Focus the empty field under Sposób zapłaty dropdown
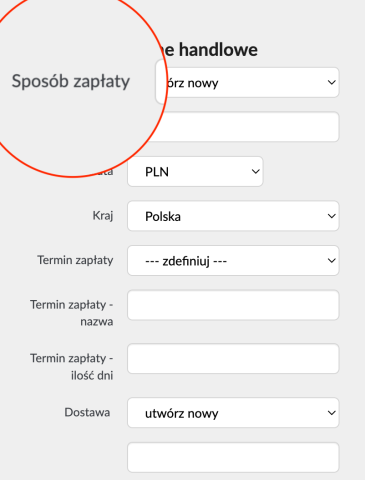This screenshot has width=365, height=480. pos(247,127)
